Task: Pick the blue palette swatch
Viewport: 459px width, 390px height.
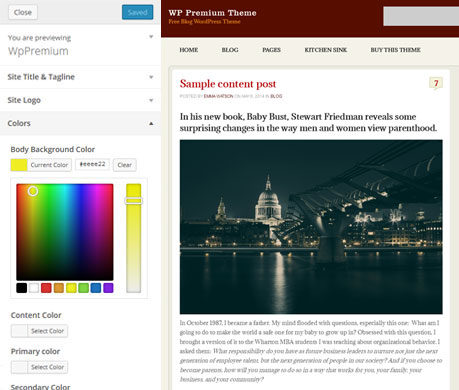Action: (x=96, y=288)
